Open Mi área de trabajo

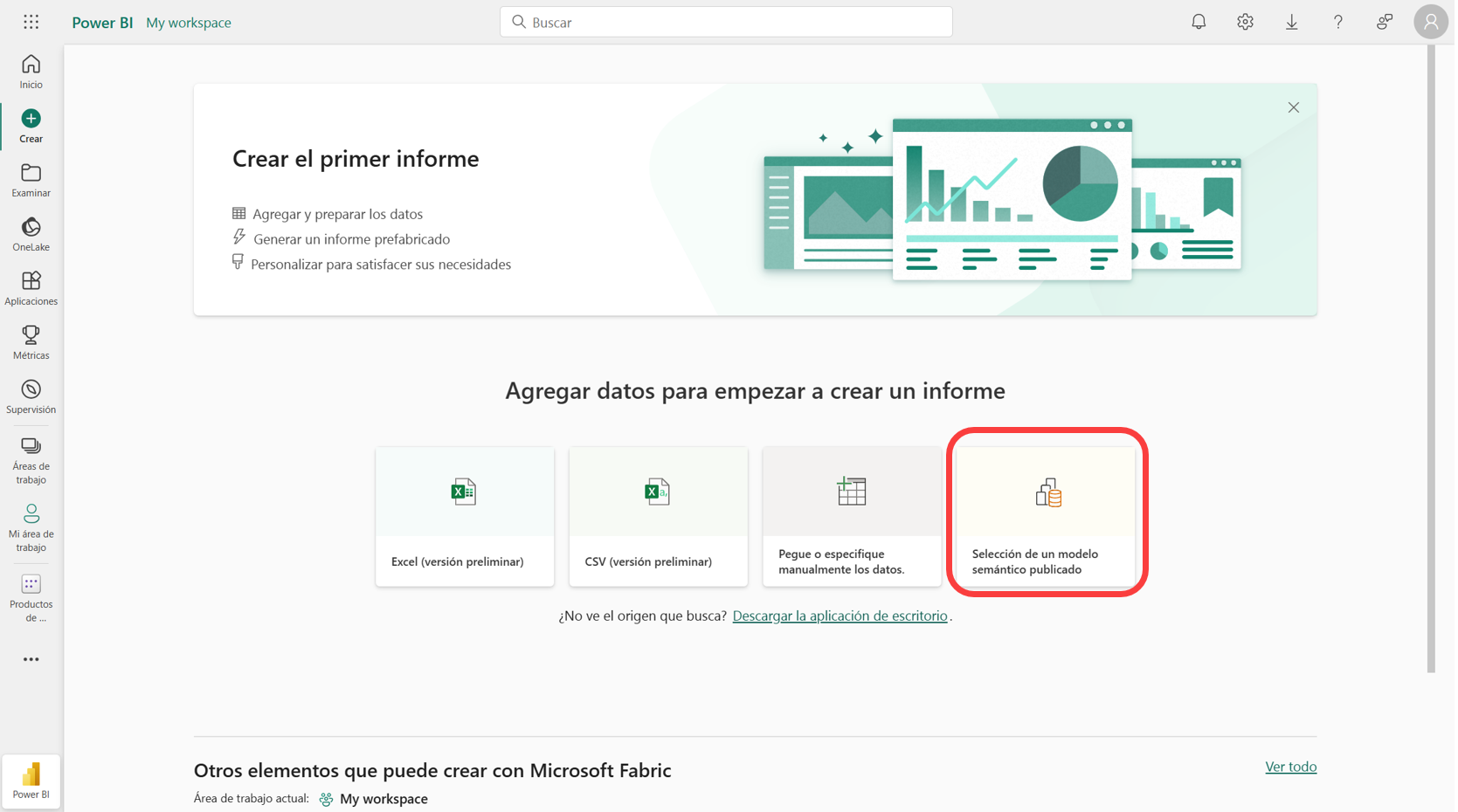pyautogui.click(x=31, y=528)
